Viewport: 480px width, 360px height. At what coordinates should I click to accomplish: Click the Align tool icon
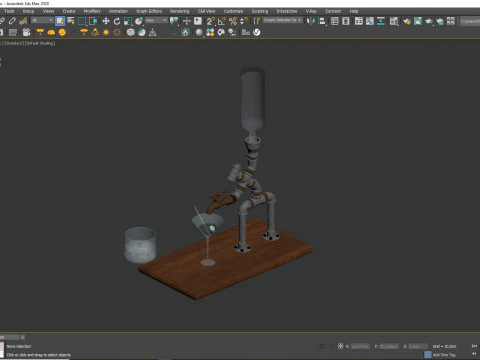pyautogui.click(x=322, y=21)
